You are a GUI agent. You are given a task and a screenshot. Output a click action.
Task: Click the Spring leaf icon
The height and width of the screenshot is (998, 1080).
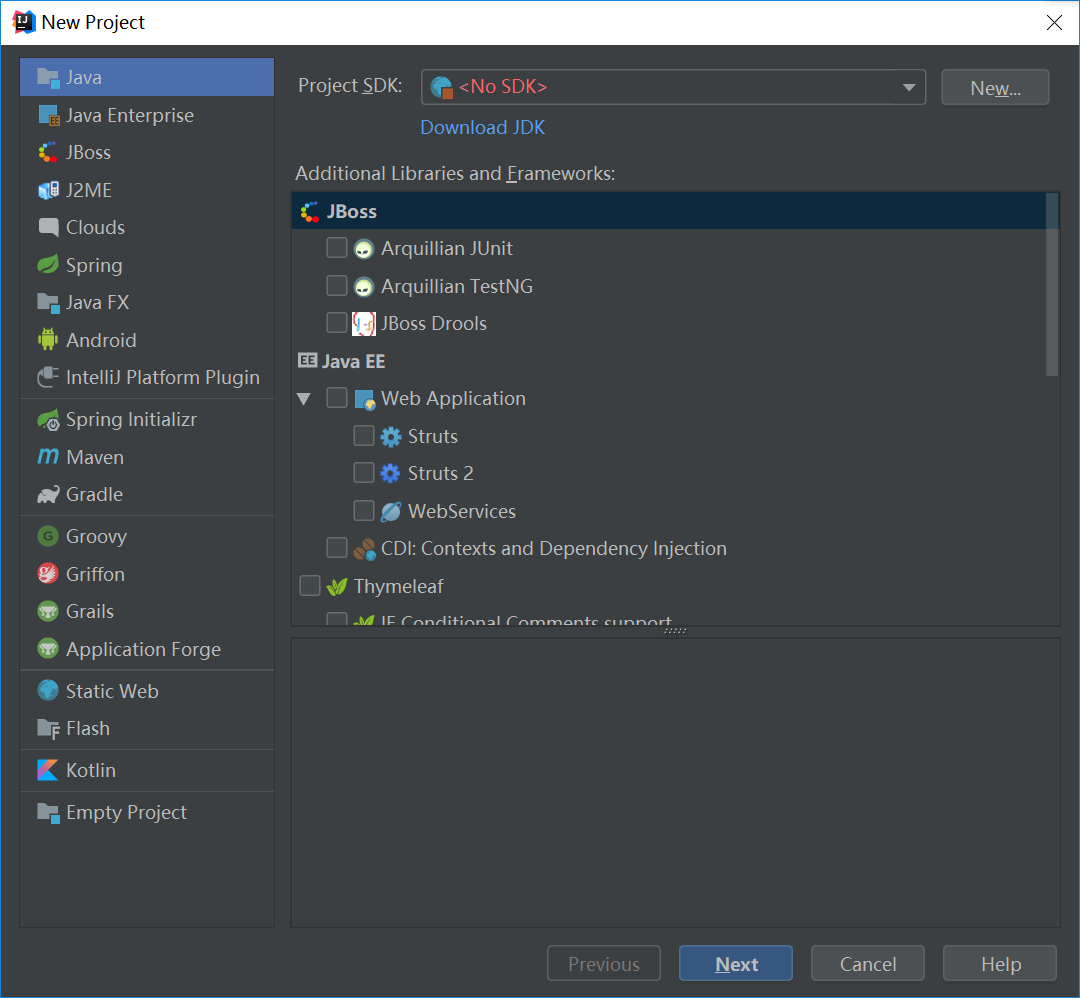click(x=48, y=264)
